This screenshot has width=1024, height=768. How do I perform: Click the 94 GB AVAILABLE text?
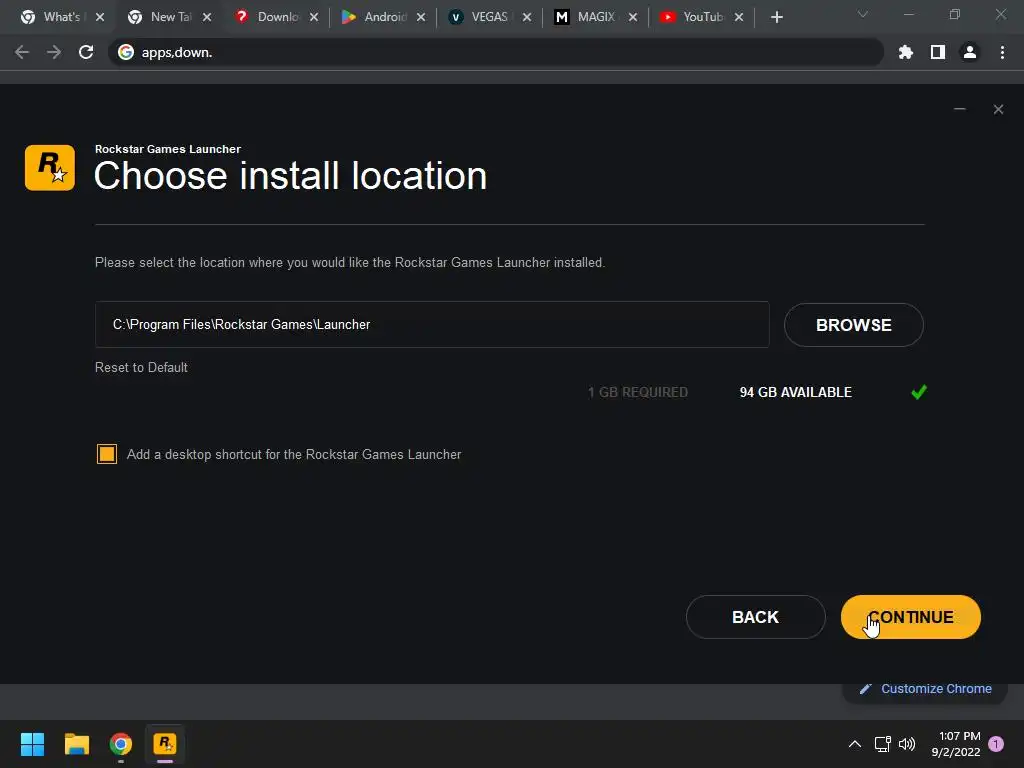pyautogui.click(x=795, y=392)
